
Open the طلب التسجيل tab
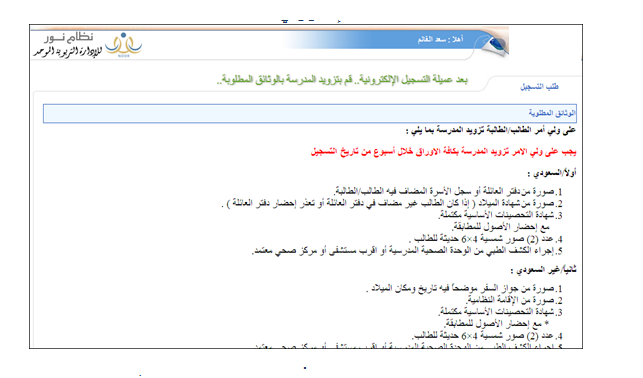(x=540, y=87)
